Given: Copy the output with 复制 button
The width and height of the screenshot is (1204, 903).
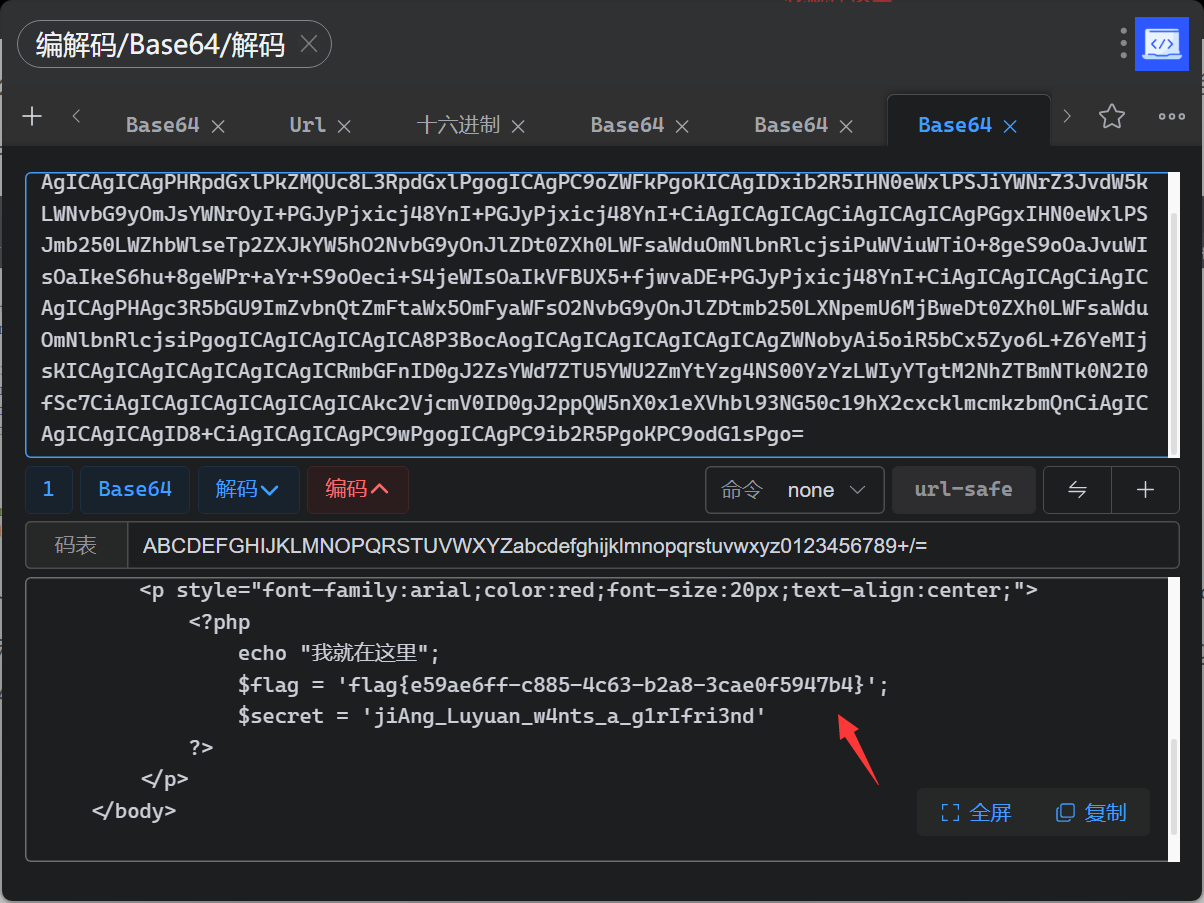Looking at the screenshot, I should click(1091, 812).
